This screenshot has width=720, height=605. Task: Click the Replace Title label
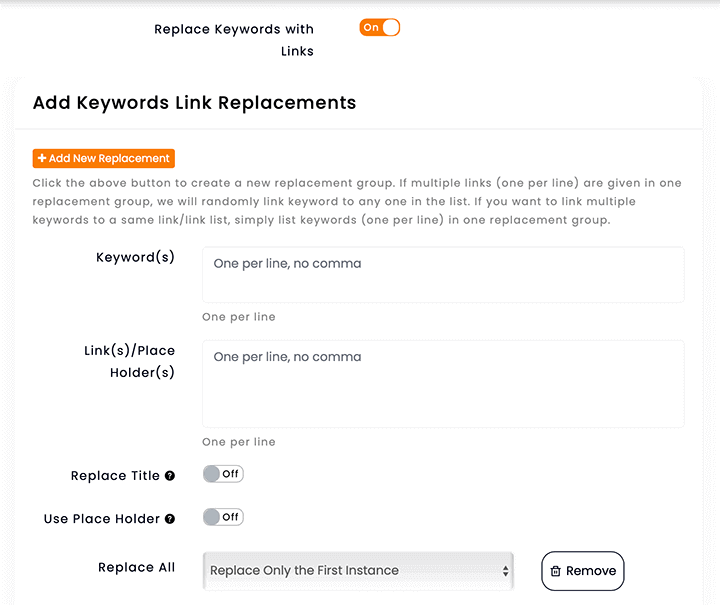tap(115, 476)
